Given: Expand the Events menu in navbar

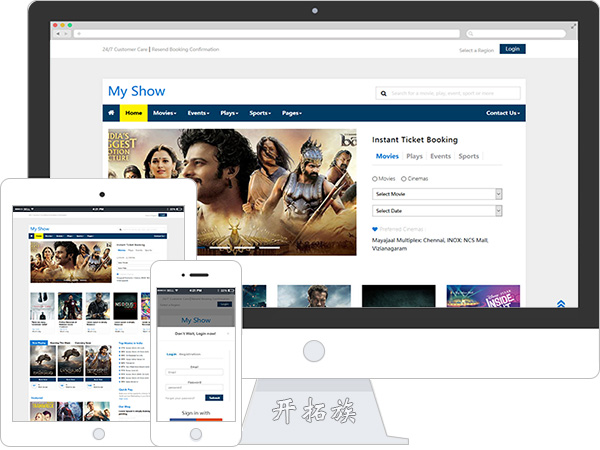Looking at the screenshot, I should tap(198, 113).
